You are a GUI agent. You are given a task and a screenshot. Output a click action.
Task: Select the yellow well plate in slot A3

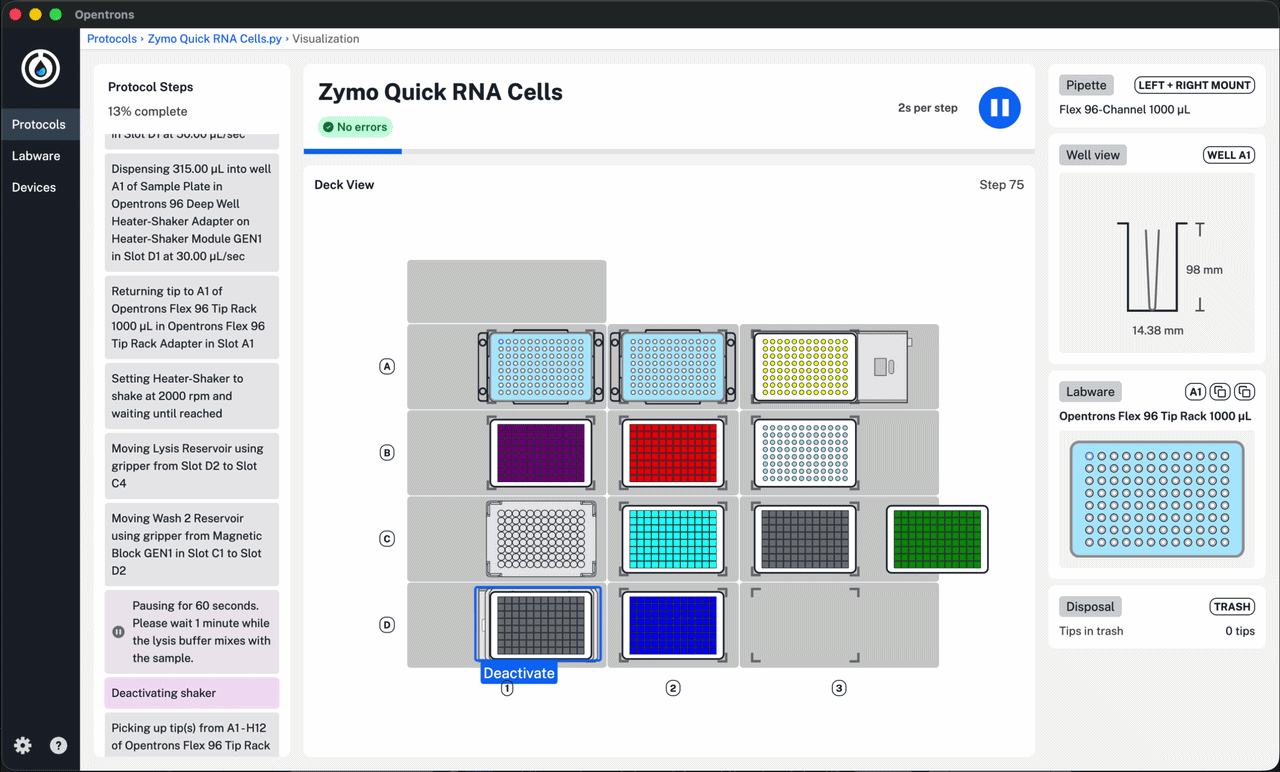coord(805,367)
